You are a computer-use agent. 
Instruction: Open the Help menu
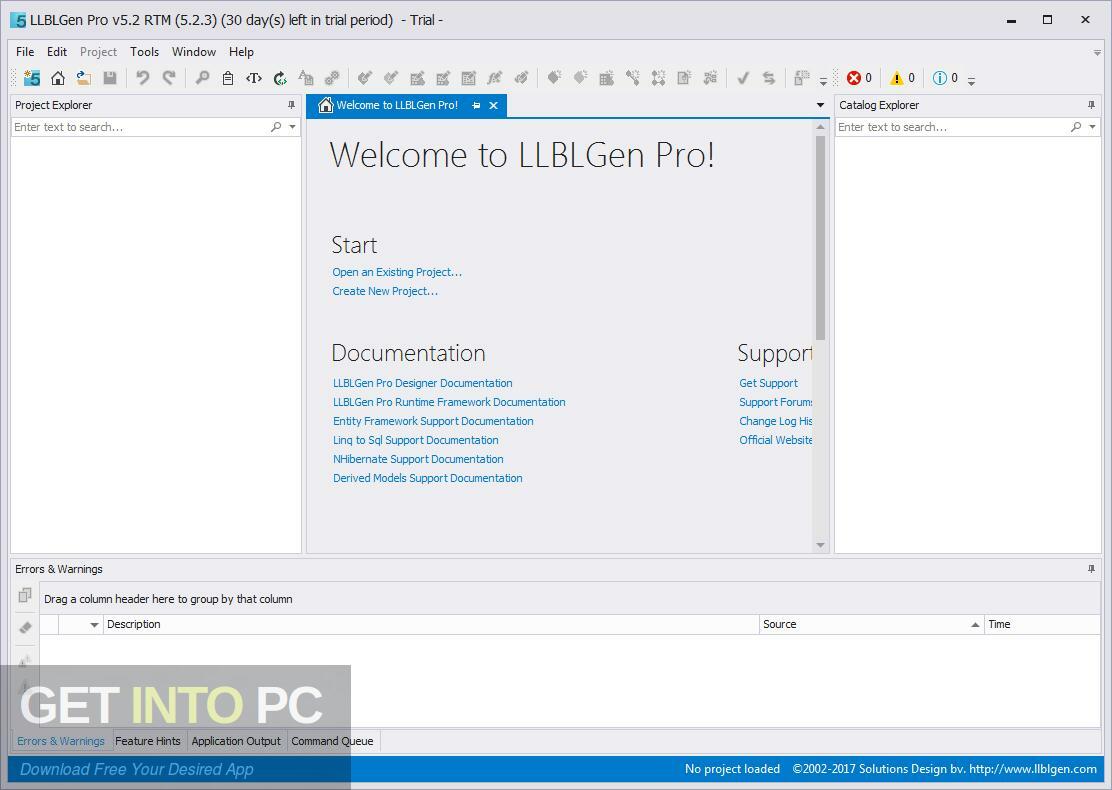(x=241, y=52)
